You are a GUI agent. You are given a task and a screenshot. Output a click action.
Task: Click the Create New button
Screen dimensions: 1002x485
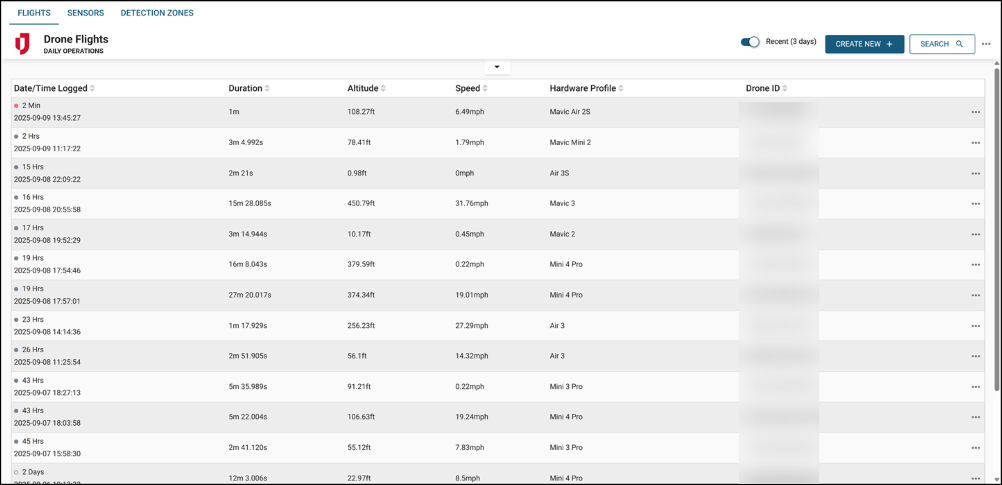pyautogui.click(x=864, y=44)
